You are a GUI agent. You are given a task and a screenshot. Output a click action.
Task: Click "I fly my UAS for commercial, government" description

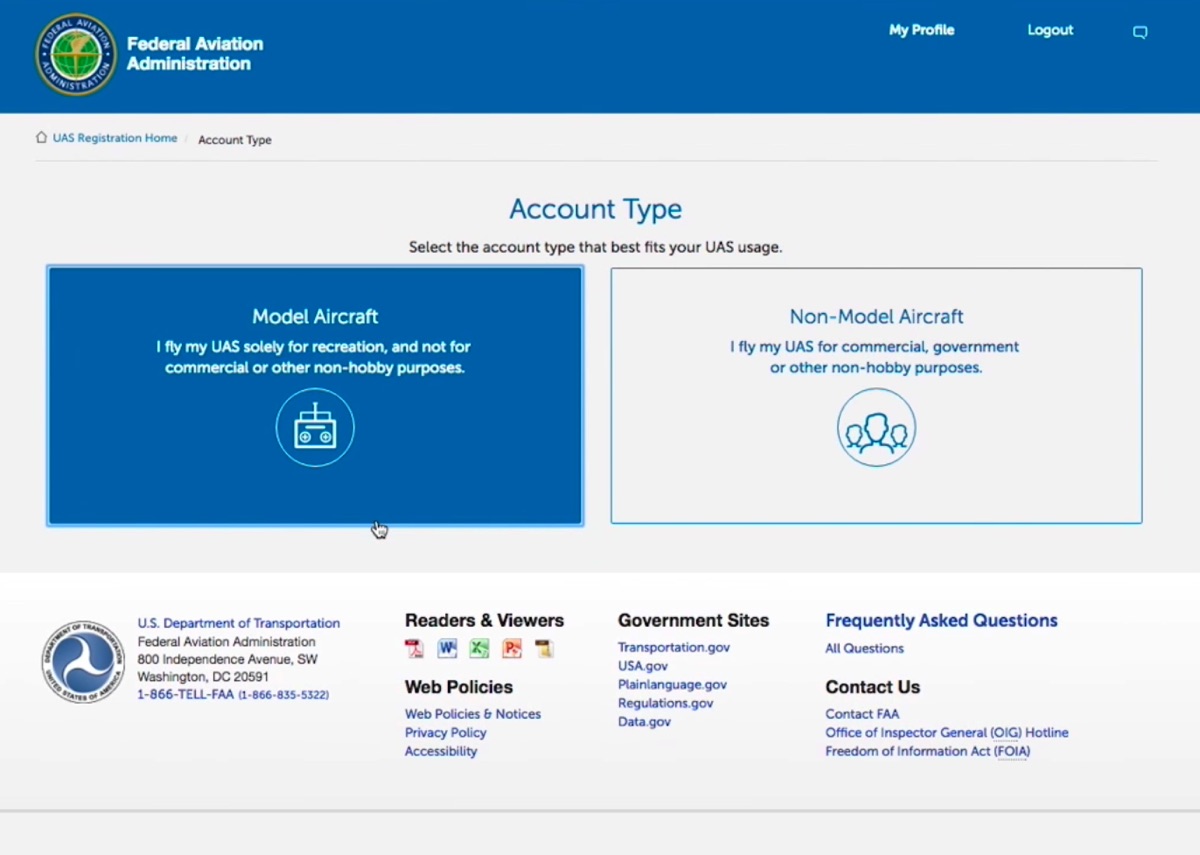pos(875,357)
